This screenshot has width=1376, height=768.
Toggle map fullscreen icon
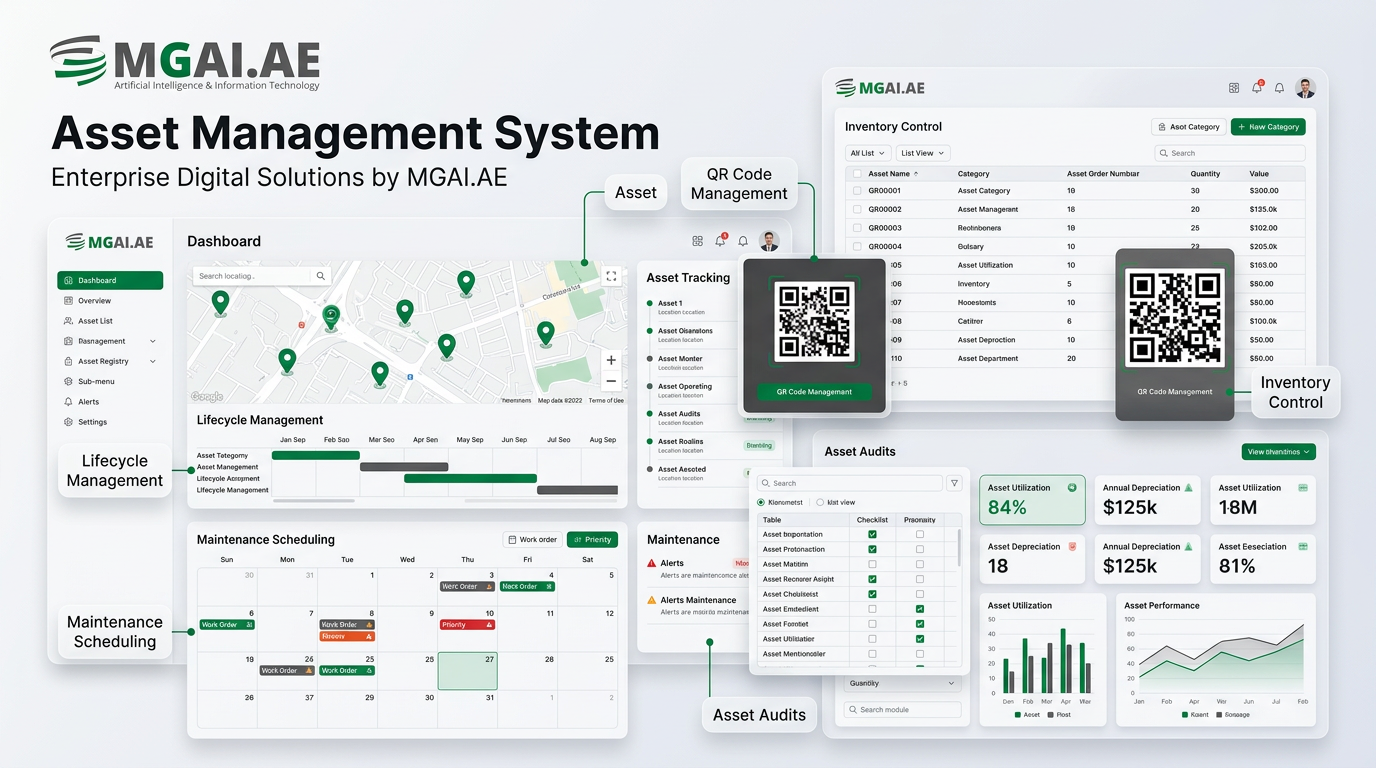pyautogui.click(x=611, y=276)
